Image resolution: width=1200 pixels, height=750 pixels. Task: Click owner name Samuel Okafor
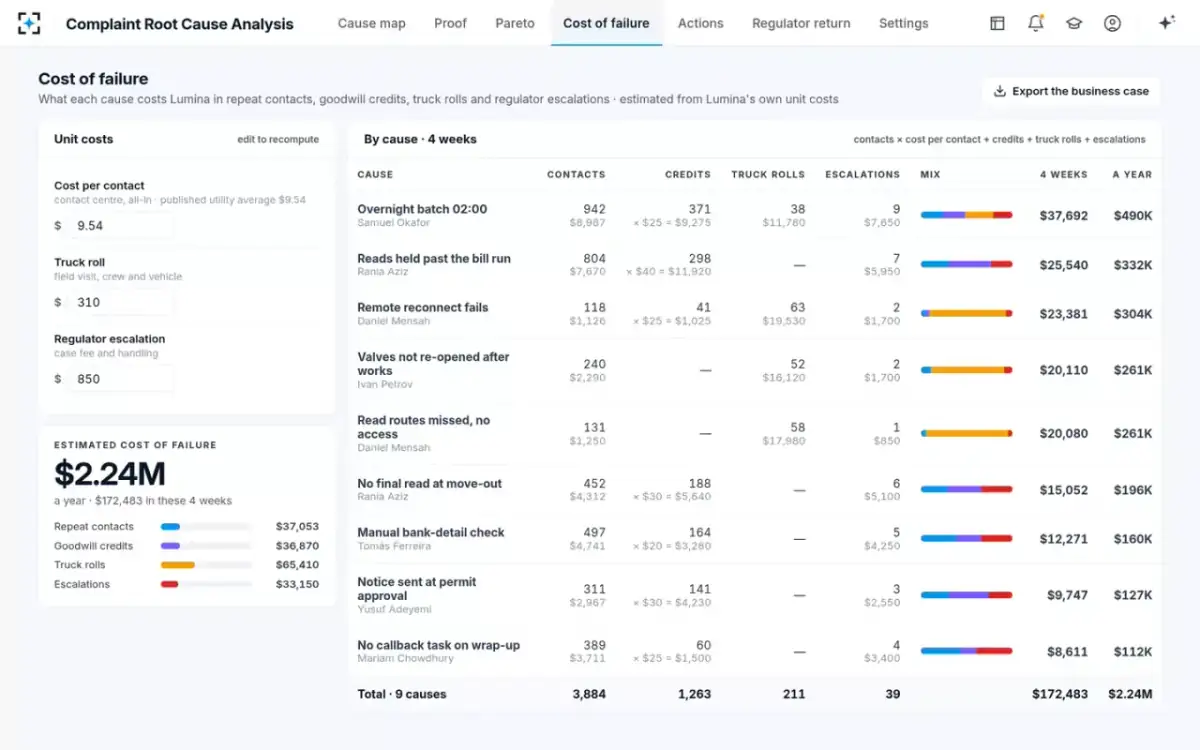point(394,222)
